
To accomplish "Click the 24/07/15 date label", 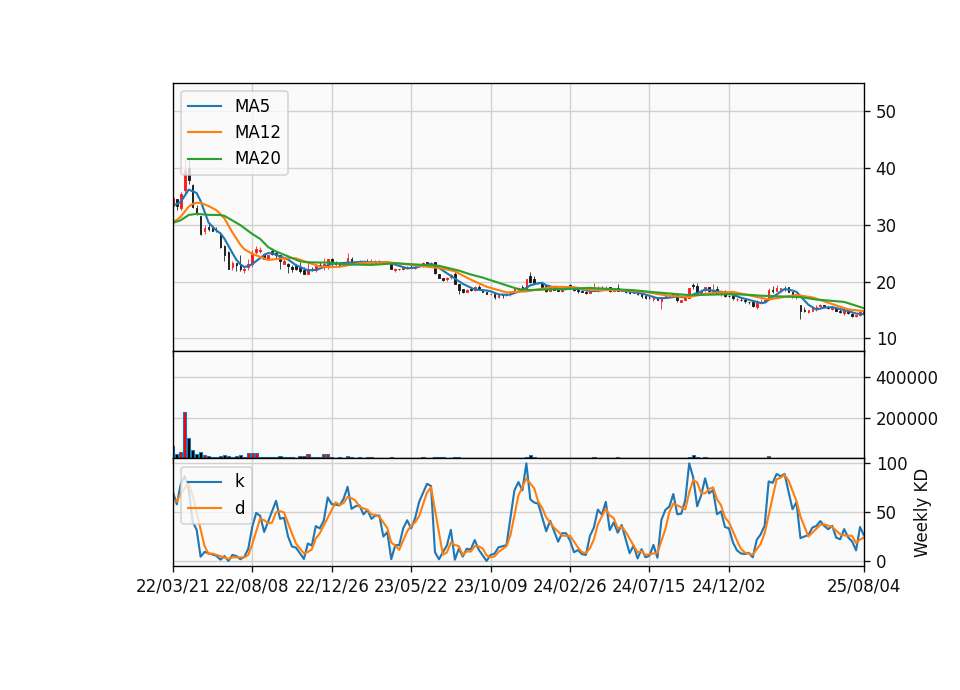I will coord(648,586).
